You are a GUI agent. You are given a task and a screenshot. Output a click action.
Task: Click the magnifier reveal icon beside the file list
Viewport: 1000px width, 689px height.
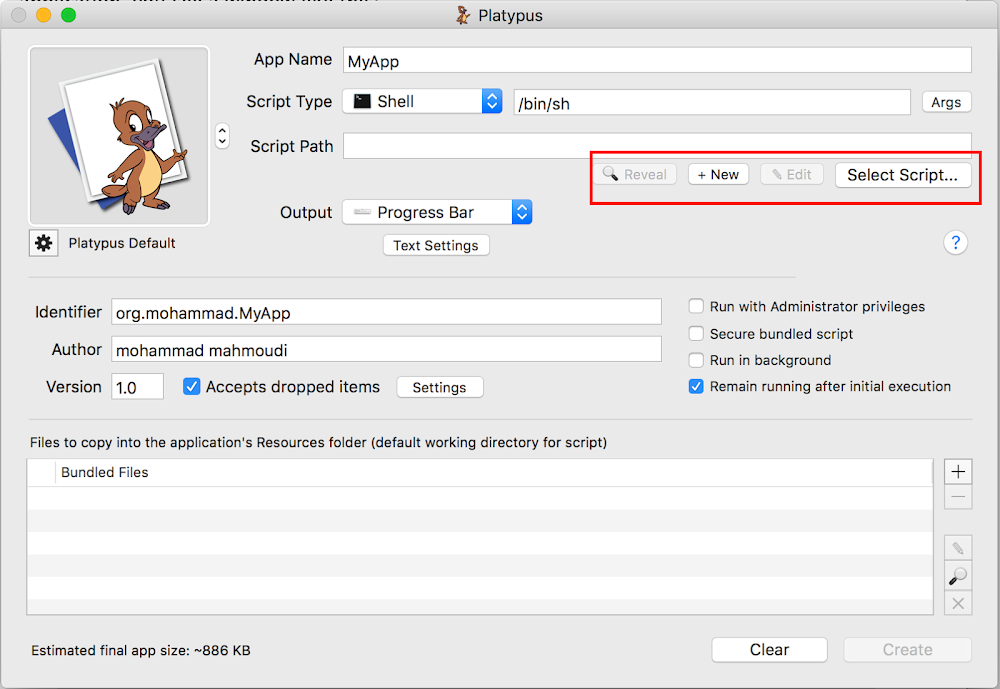pos(957,576)
